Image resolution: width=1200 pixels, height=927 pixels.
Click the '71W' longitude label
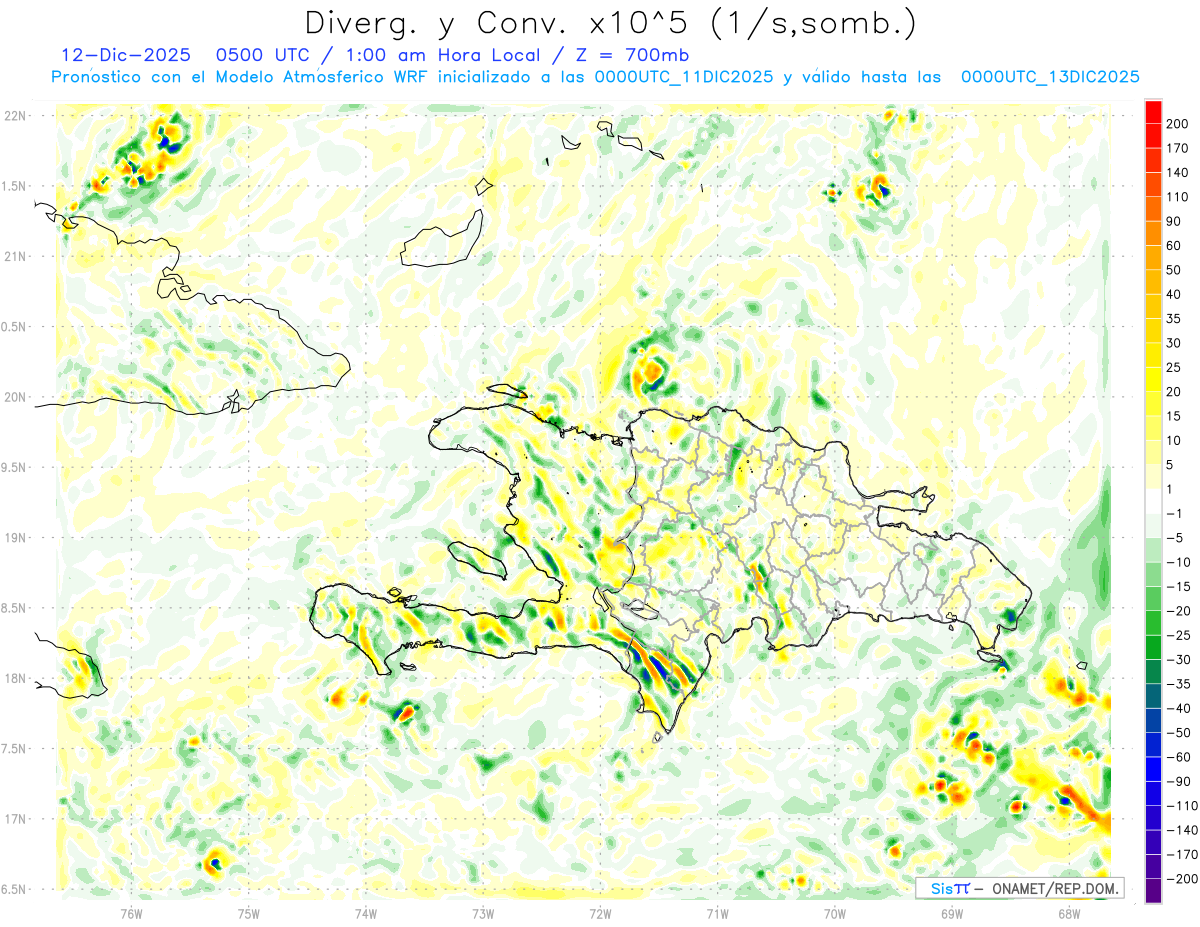pyautogui.click(x=717, y=913)
